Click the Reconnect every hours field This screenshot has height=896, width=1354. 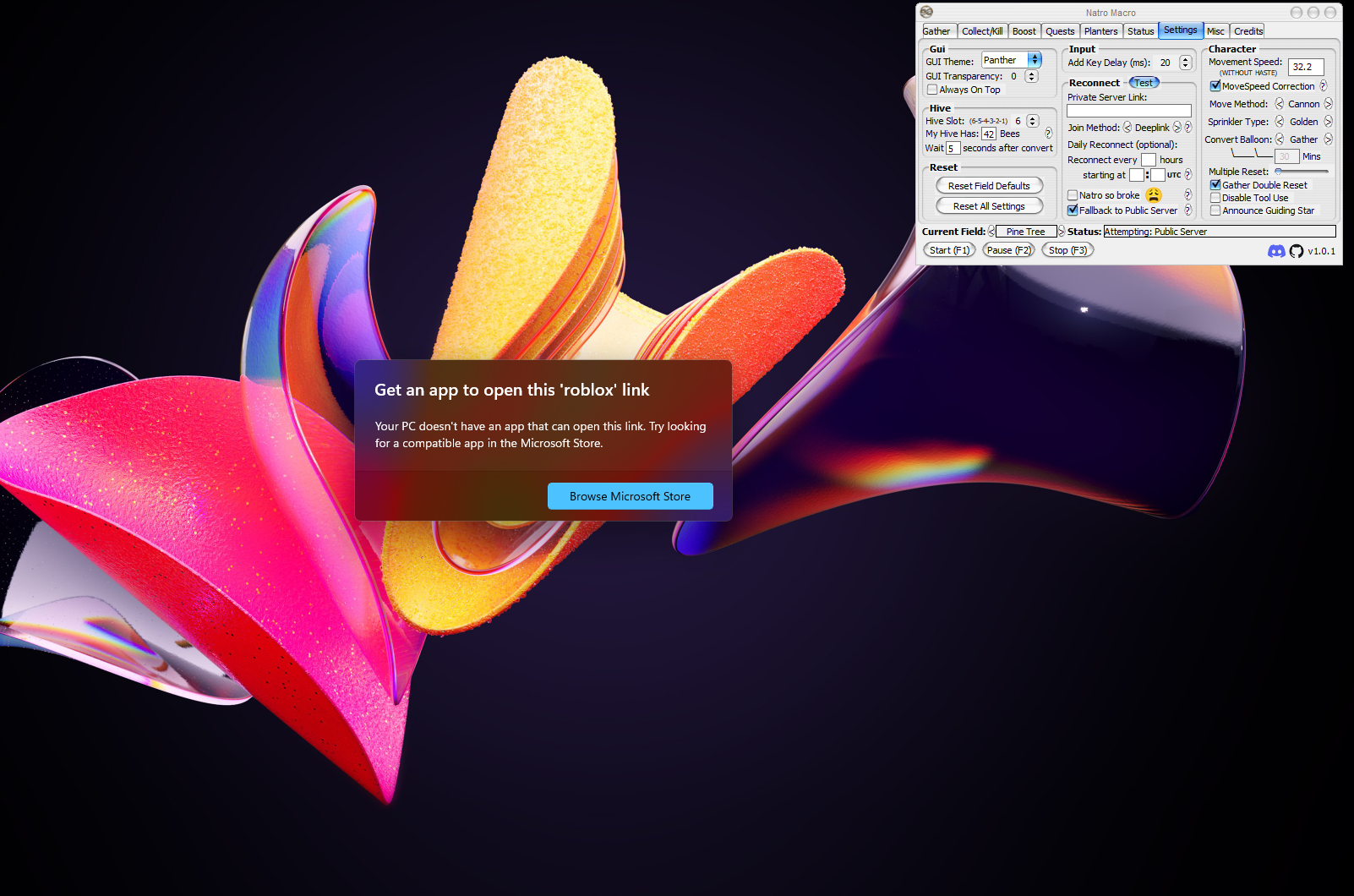point(1149,160)
